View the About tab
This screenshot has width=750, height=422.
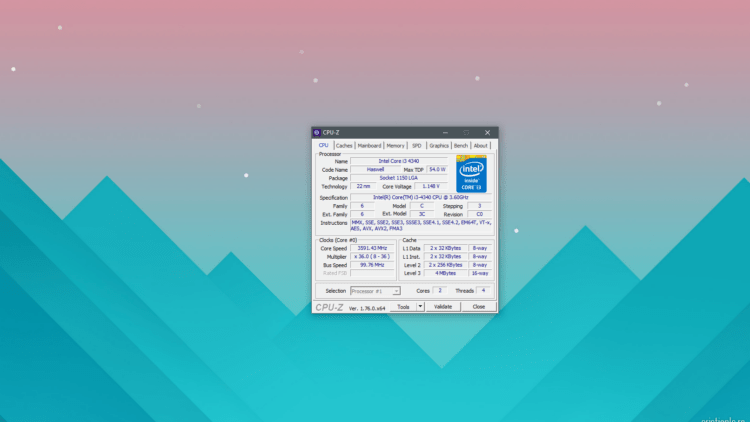coord(481,146)
